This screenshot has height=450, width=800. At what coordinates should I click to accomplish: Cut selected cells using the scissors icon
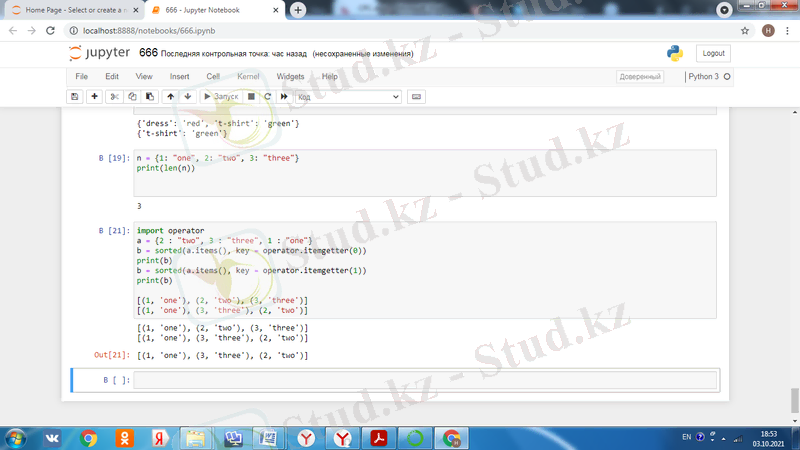[114, 96]
